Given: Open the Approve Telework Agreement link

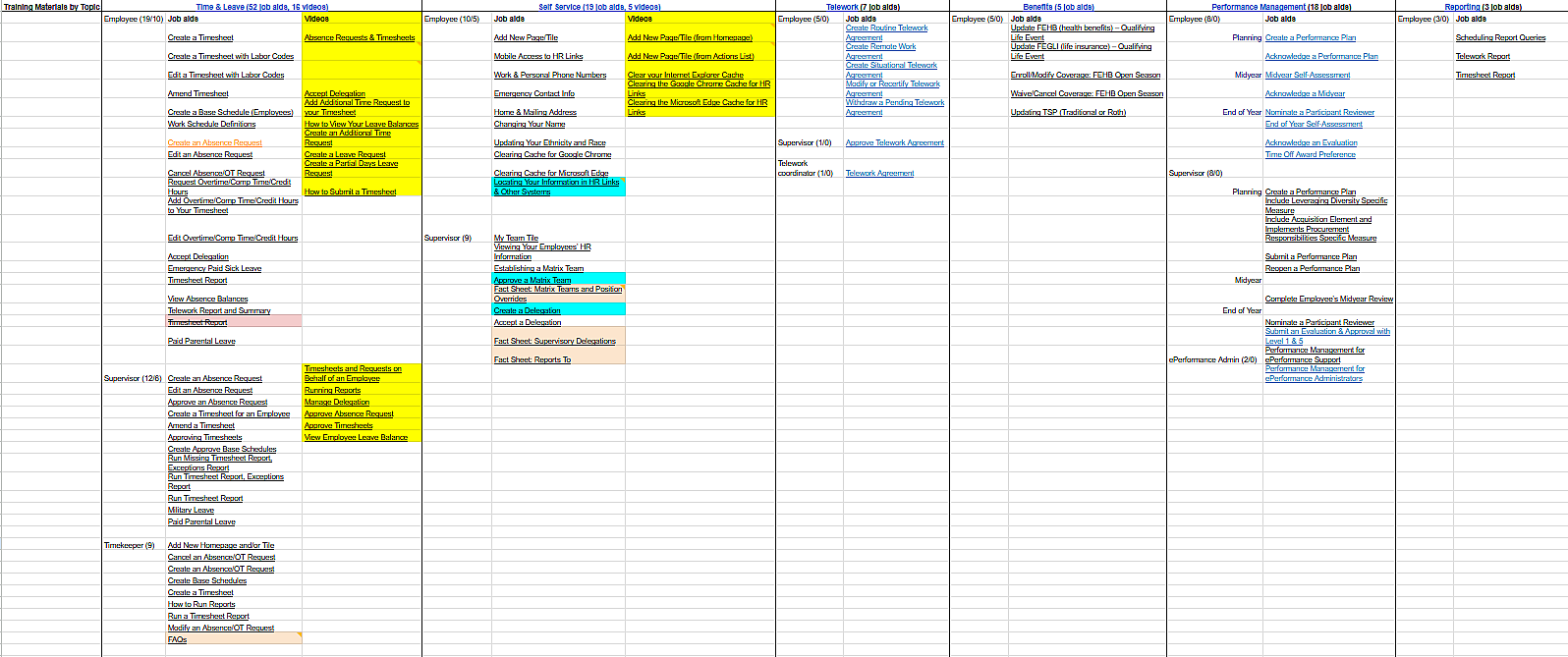Looking at the screenshot, I should pyautogui.click(x=895, y=143).
